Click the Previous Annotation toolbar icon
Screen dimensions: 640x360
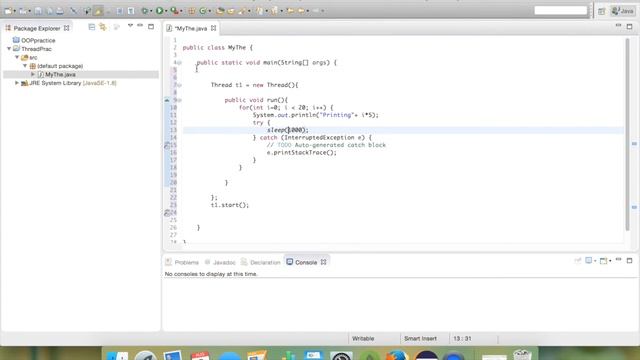tap(274, 11)
